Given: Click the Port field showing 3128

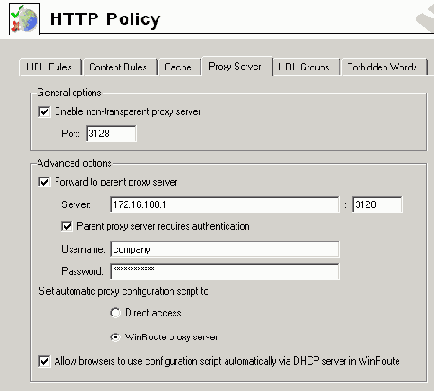Looking at the screenshot, I should click(x=111, y=133).
